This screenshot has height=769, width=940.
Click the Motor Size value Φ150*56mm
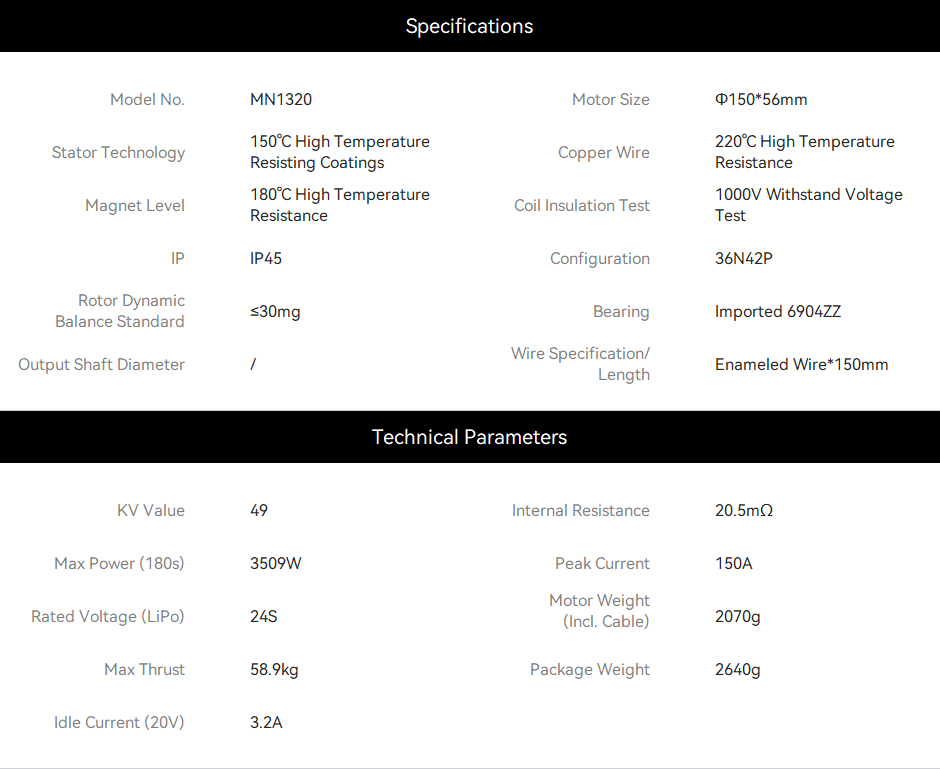tap(761, 99)
